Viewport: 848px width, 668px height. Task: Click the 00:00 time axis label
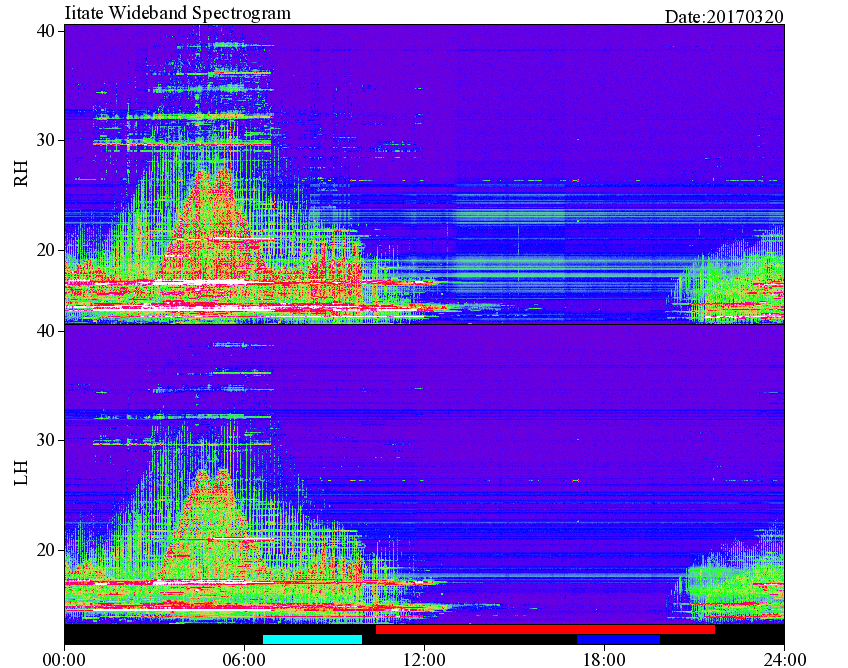(x=64, y=659)
